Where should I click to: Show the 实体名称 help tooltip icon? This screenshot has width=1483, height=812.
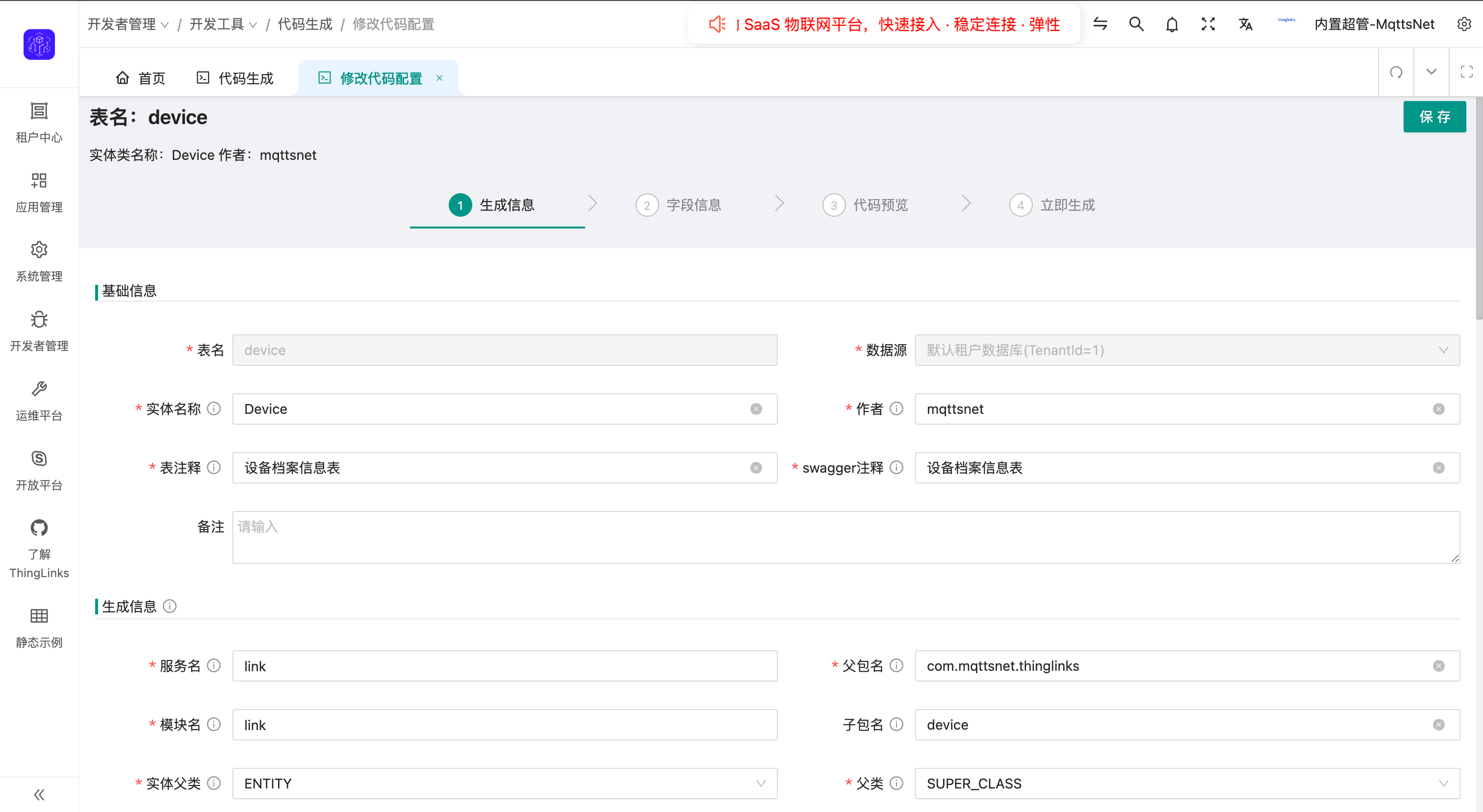pos(214,408)
